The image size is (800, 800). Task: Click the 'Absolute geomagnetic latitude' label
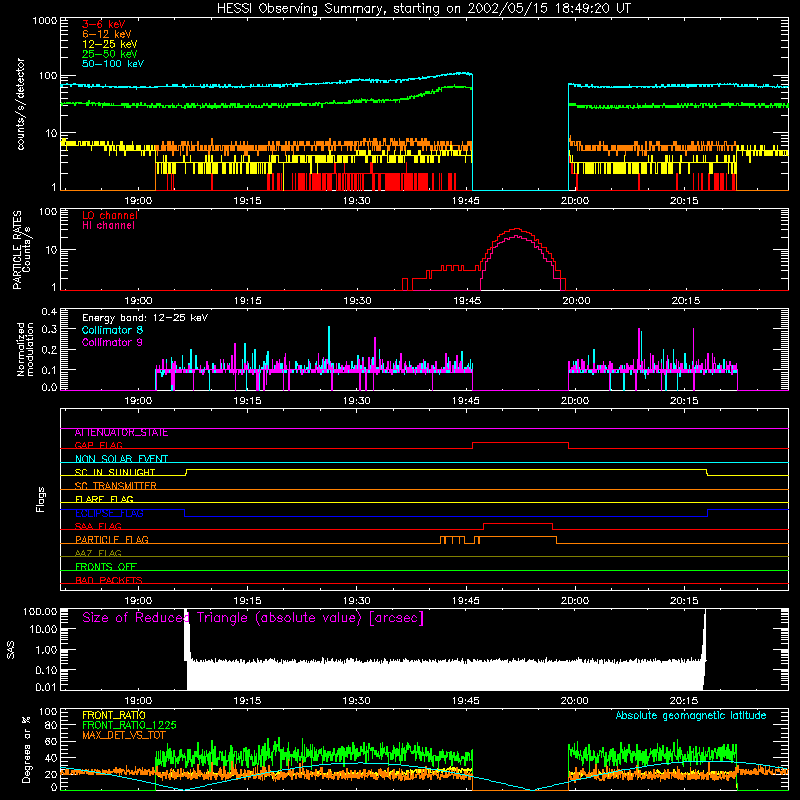point(691,716)
